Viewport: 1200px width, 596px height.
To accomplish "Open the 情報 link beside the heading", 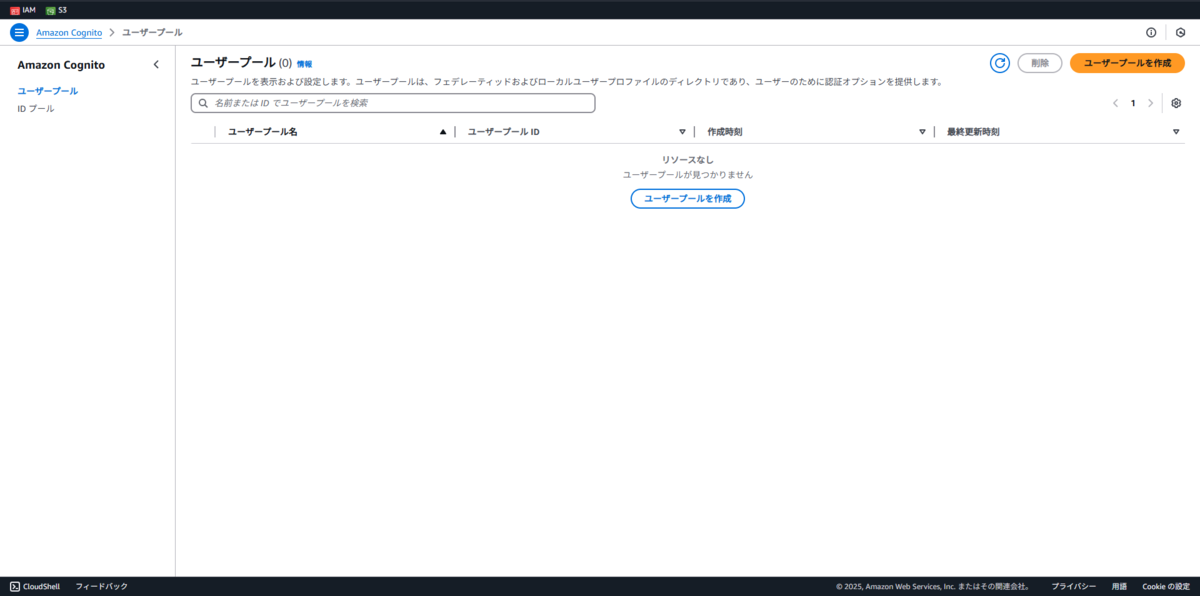I will [x=305, y=63].
